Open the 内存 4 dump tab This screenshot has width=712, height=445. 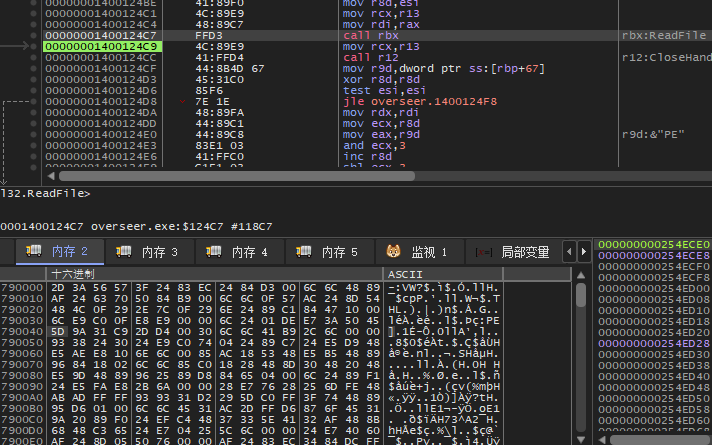240,252
